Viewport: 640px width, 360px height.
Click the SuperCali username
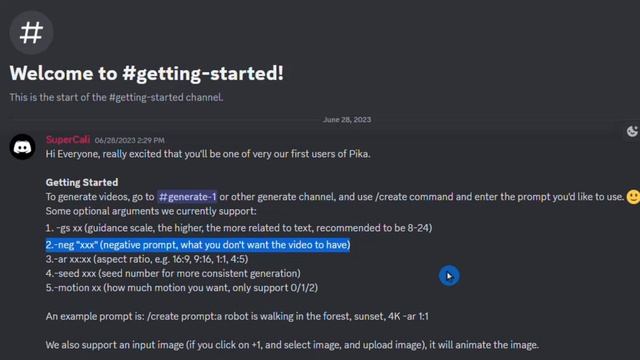pyautogui.click(x=68, y=140)
